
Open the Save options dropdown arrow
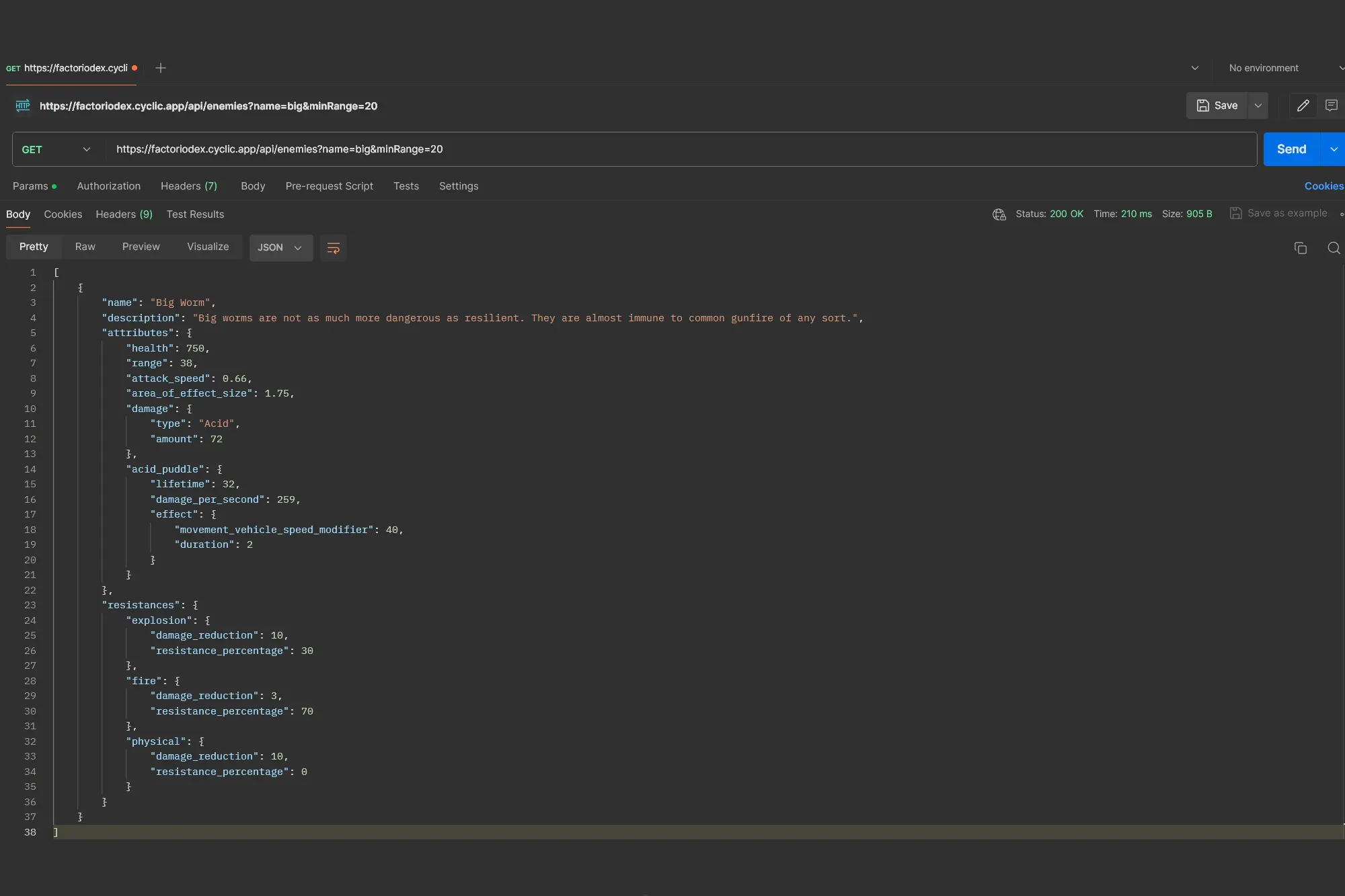1258,106
